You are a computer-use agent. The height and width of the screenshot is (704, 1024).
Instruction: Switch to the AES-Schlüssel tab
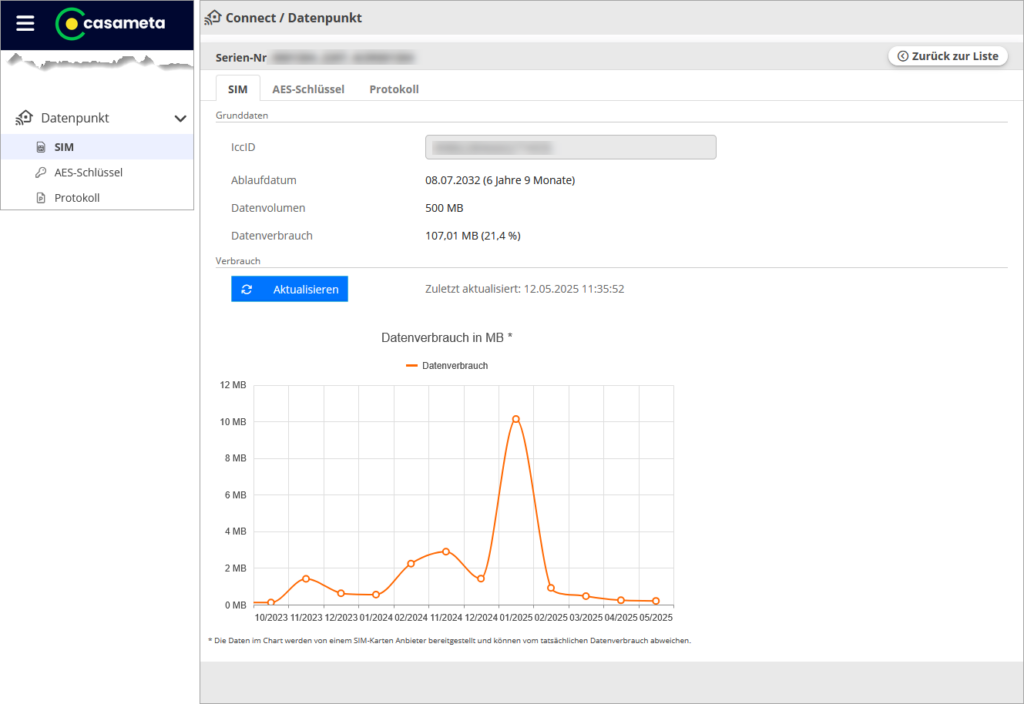pyautogui.click(x=308, y=89)
